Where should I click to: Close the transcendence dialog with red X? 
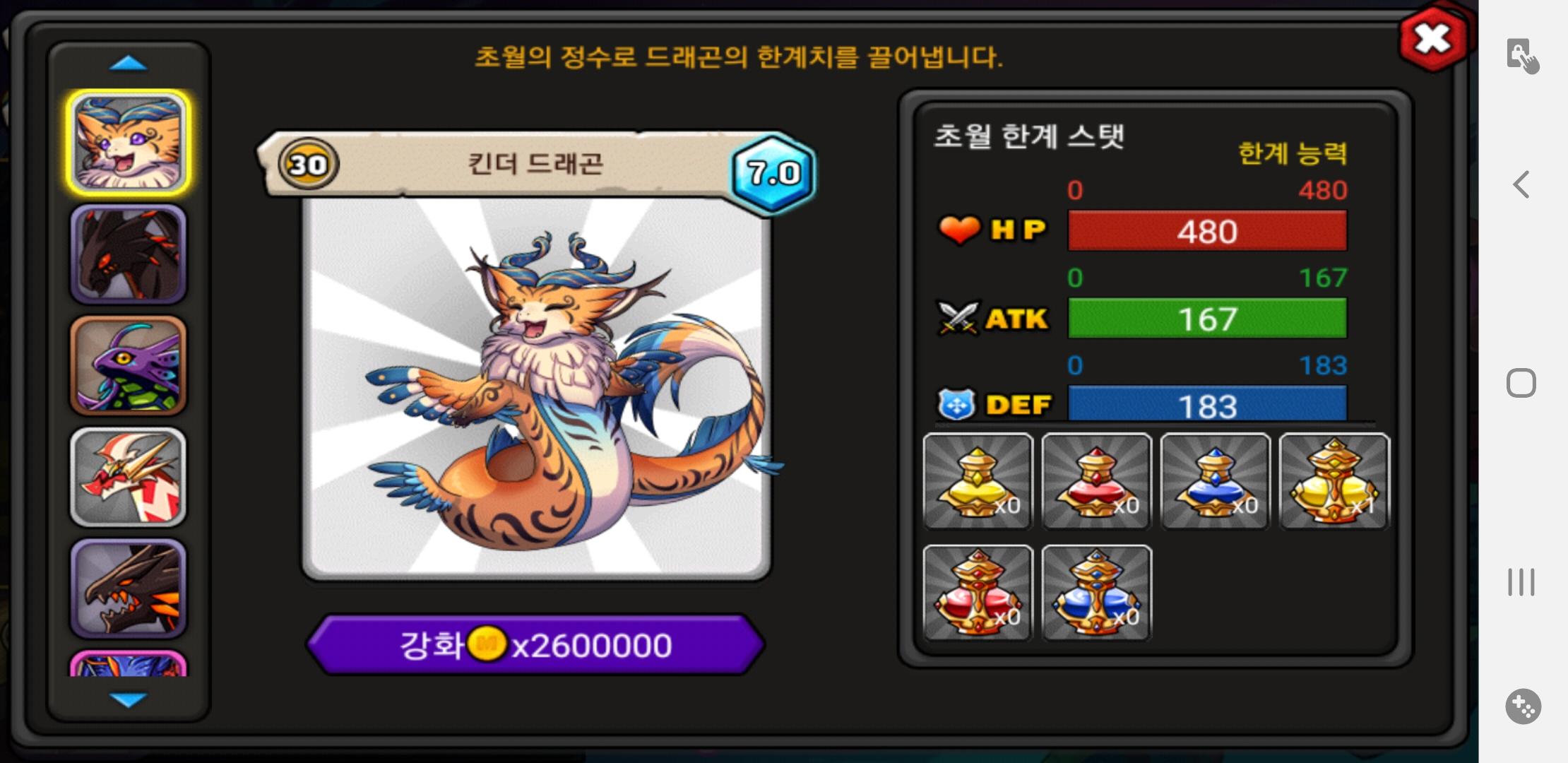[x=1432, y=39]
